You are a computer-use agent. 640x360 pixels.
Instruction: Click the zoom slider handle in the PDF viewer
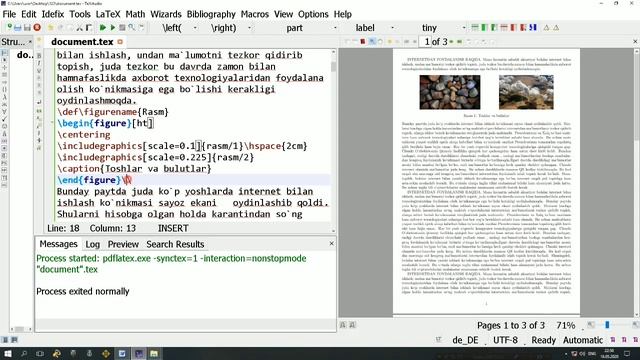tap(607, 325)
